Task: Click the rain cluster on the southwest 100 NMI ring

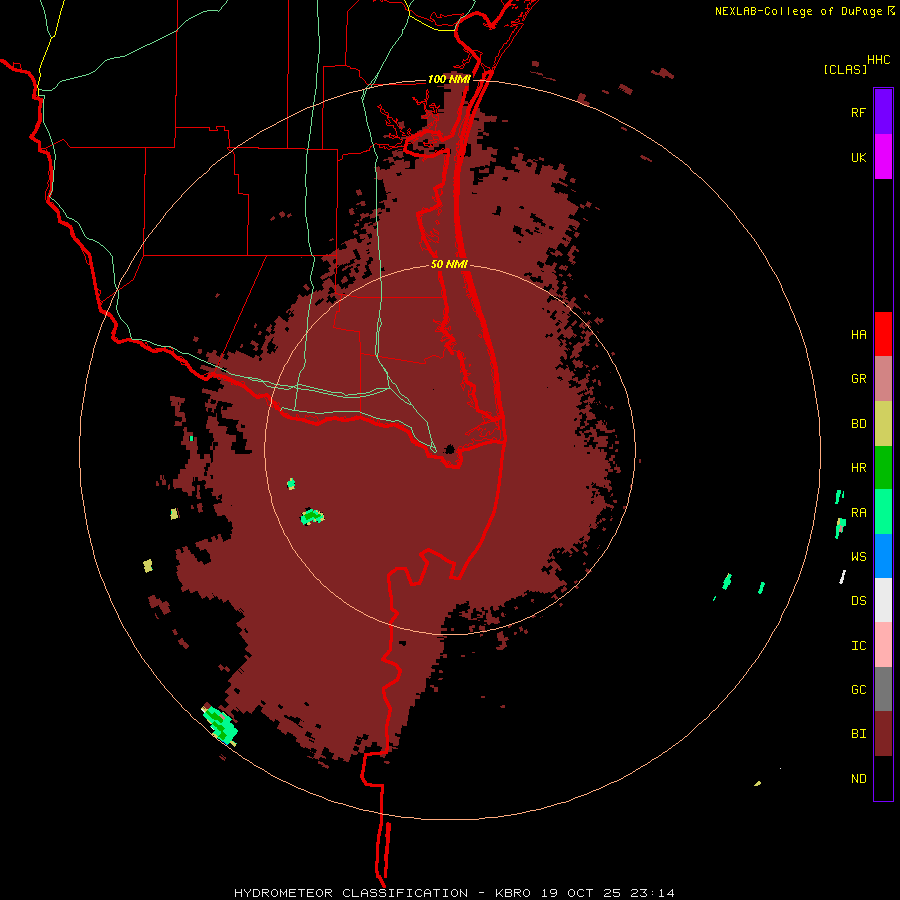Action: [x=220, y=725]
